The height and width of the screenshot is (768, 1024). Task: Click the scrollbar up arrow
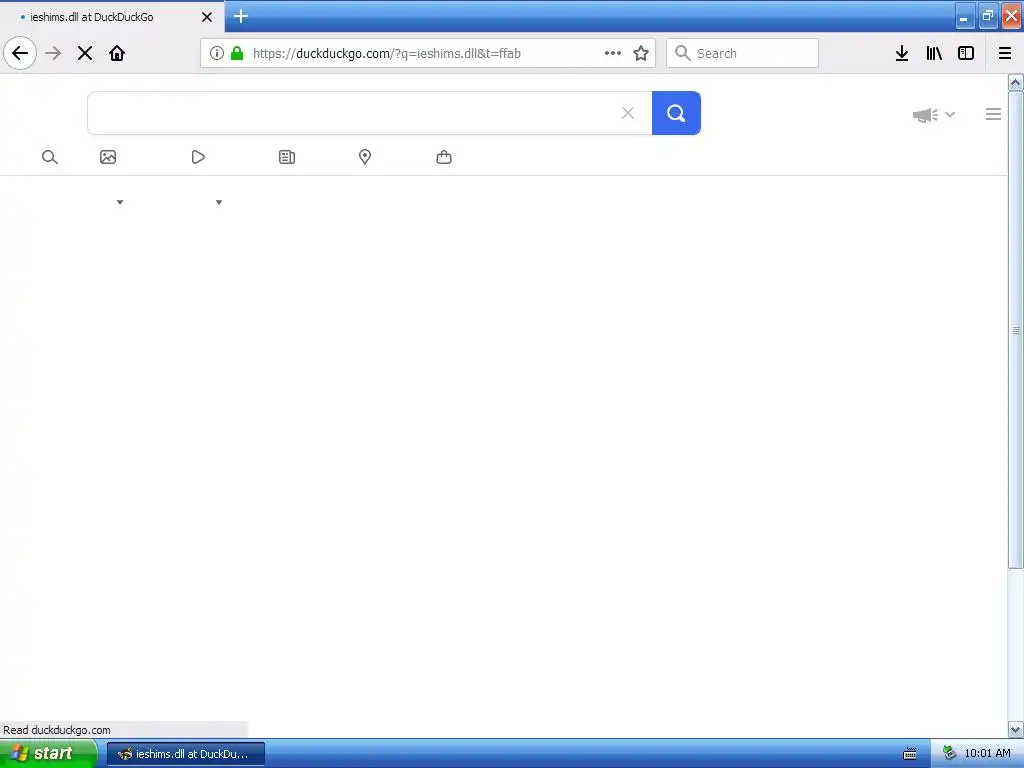(x=1016, y=82)
